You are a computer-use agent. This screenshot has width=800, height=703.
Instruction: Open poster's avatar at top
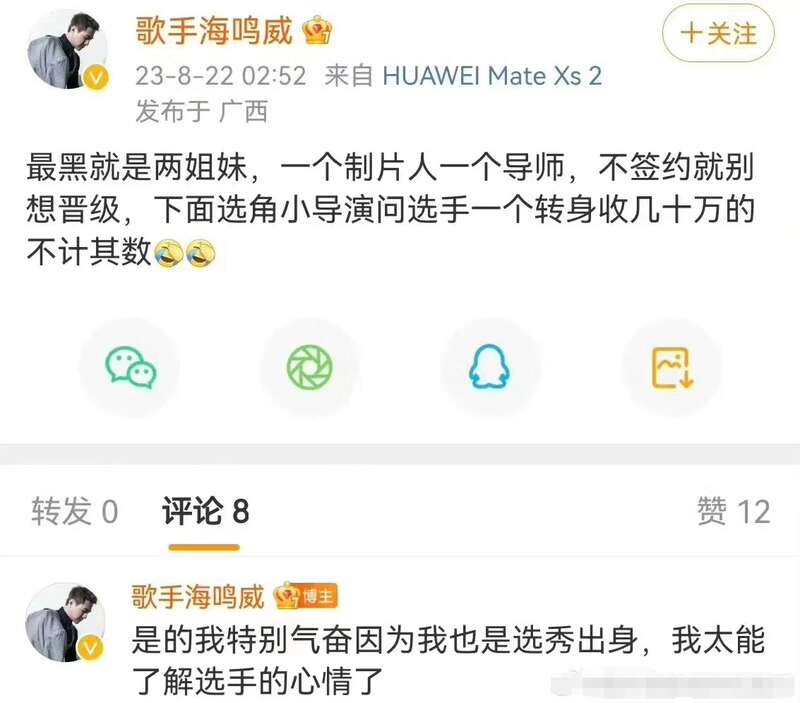(67, 49)
